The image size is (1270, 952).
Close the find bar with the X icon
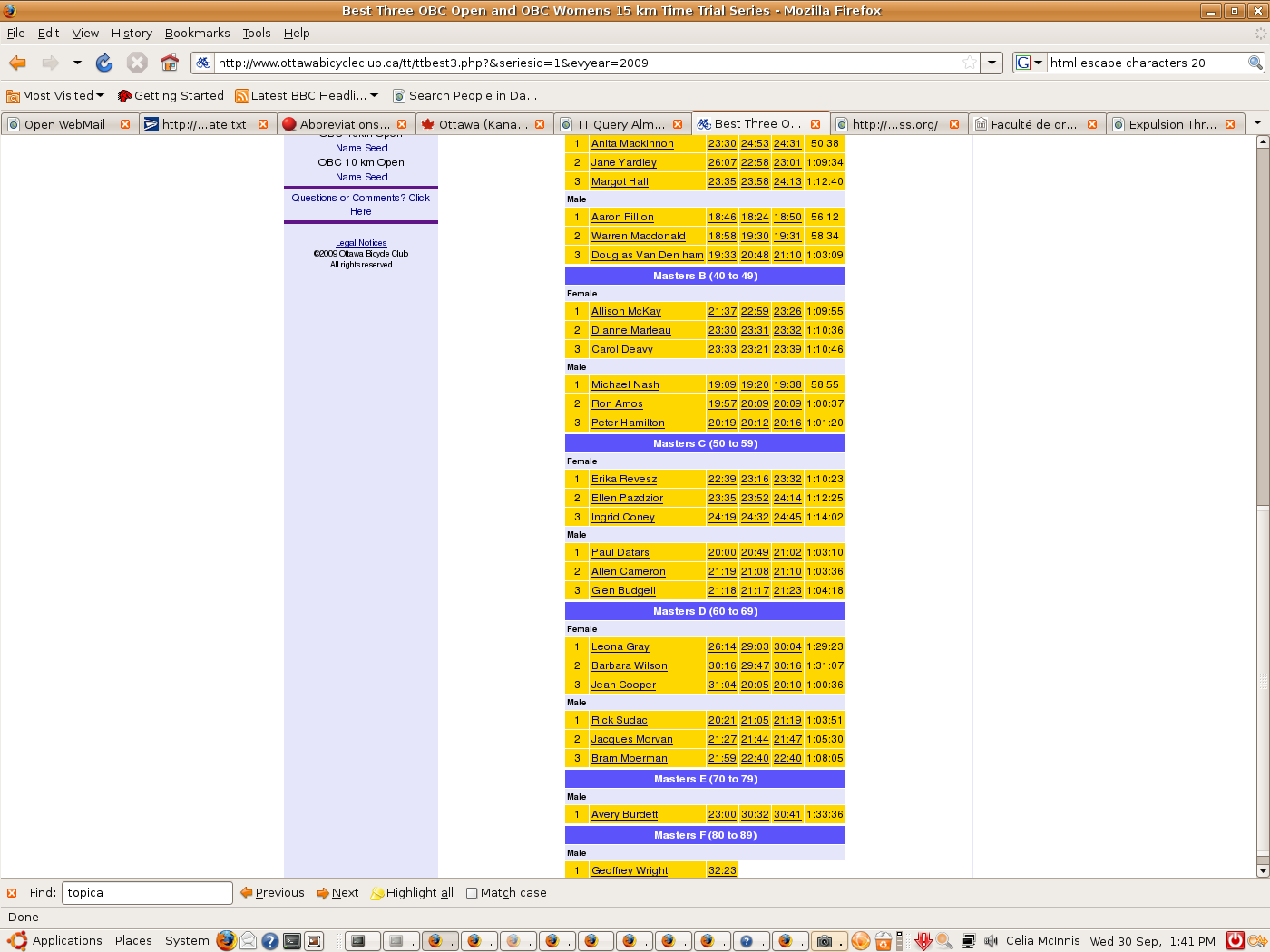tap(12, 893)
